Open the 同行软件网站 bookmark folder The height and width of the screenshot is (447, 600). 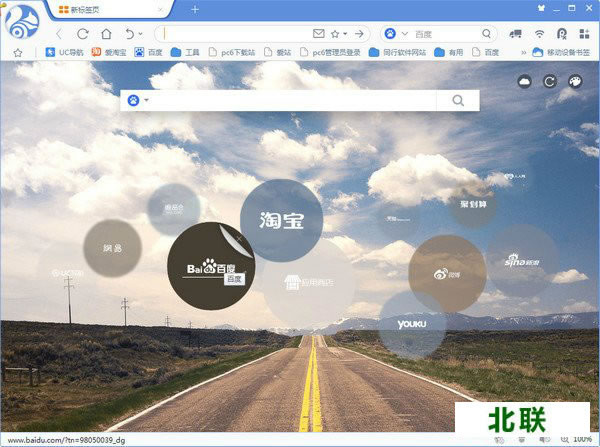point(397,52)
